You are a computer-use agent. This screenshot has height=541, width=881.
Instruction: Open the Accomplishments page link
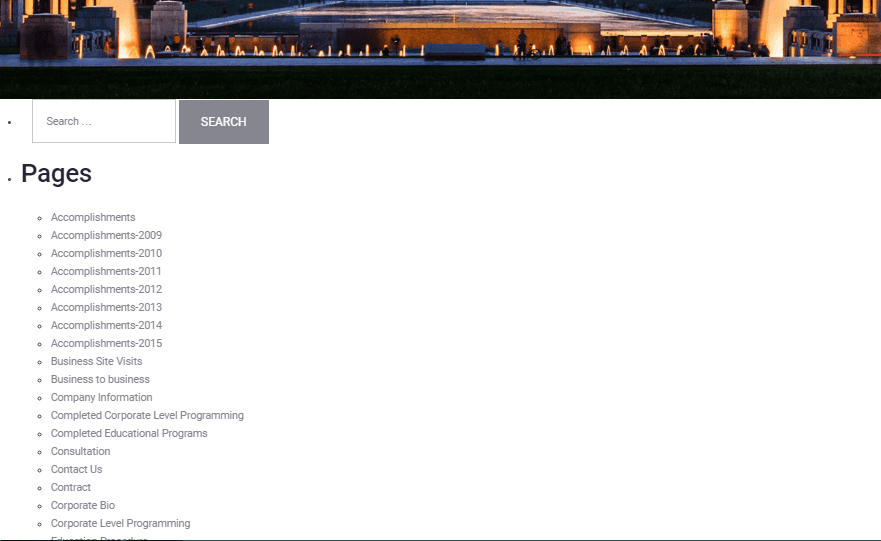93,217
